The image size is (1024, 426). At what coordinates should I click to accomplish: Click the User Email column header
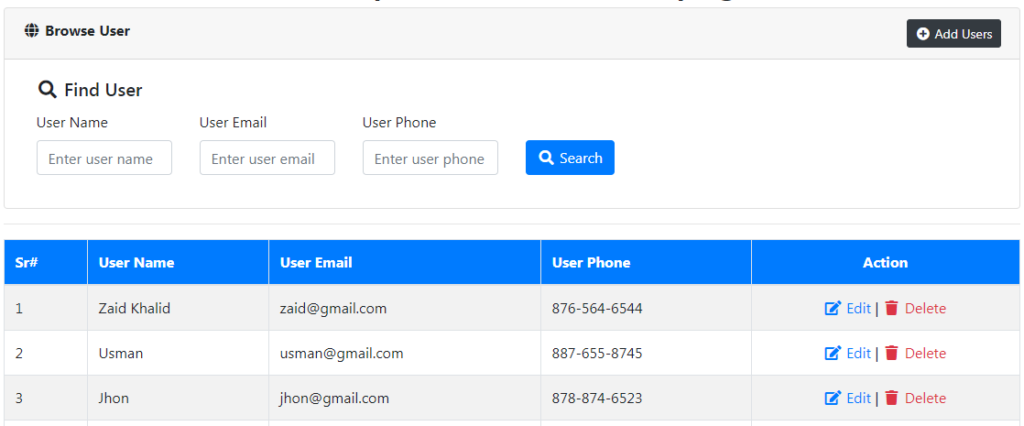tap(404, 262)
